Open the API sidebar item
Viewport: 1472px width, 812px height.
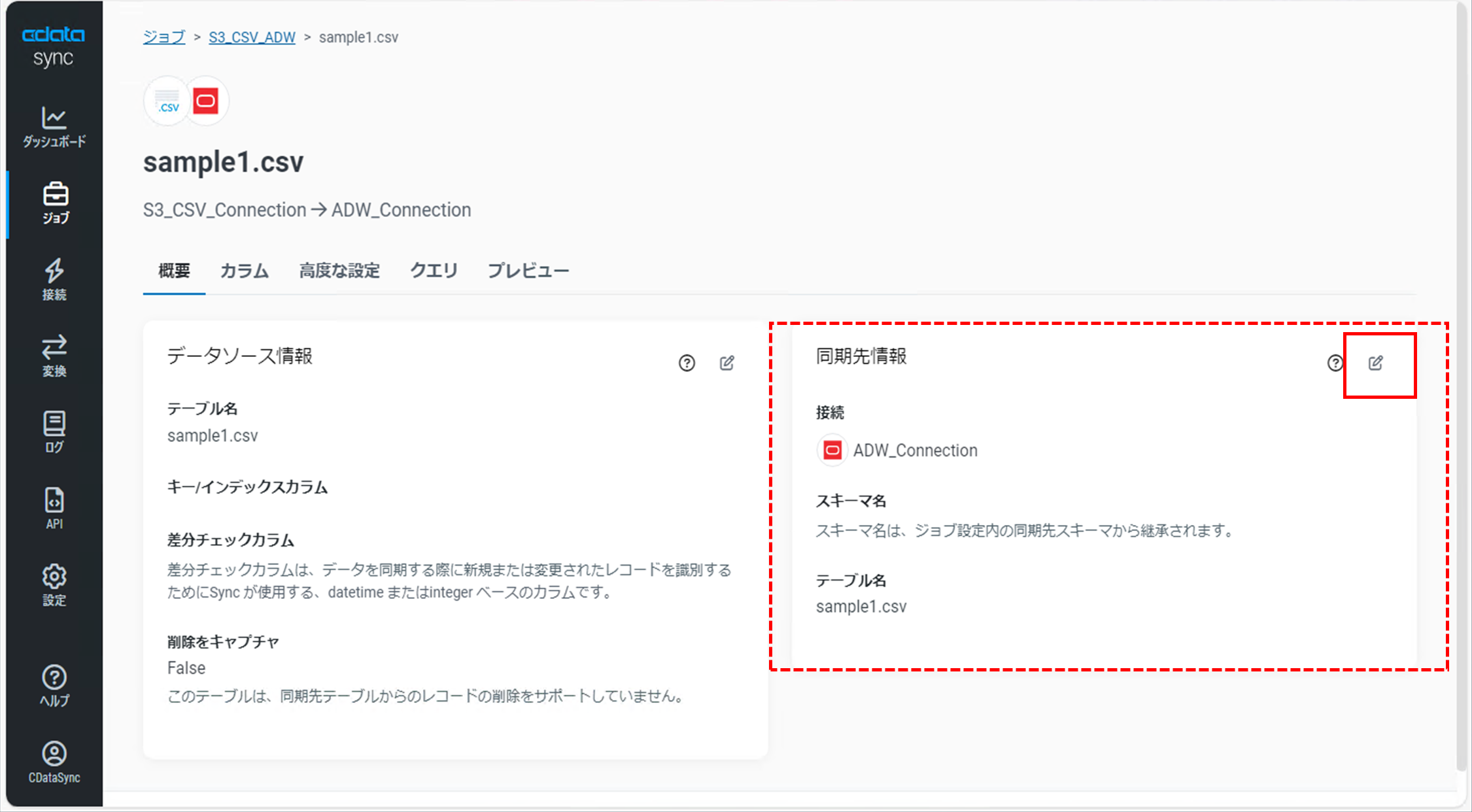tap(54, 509)
